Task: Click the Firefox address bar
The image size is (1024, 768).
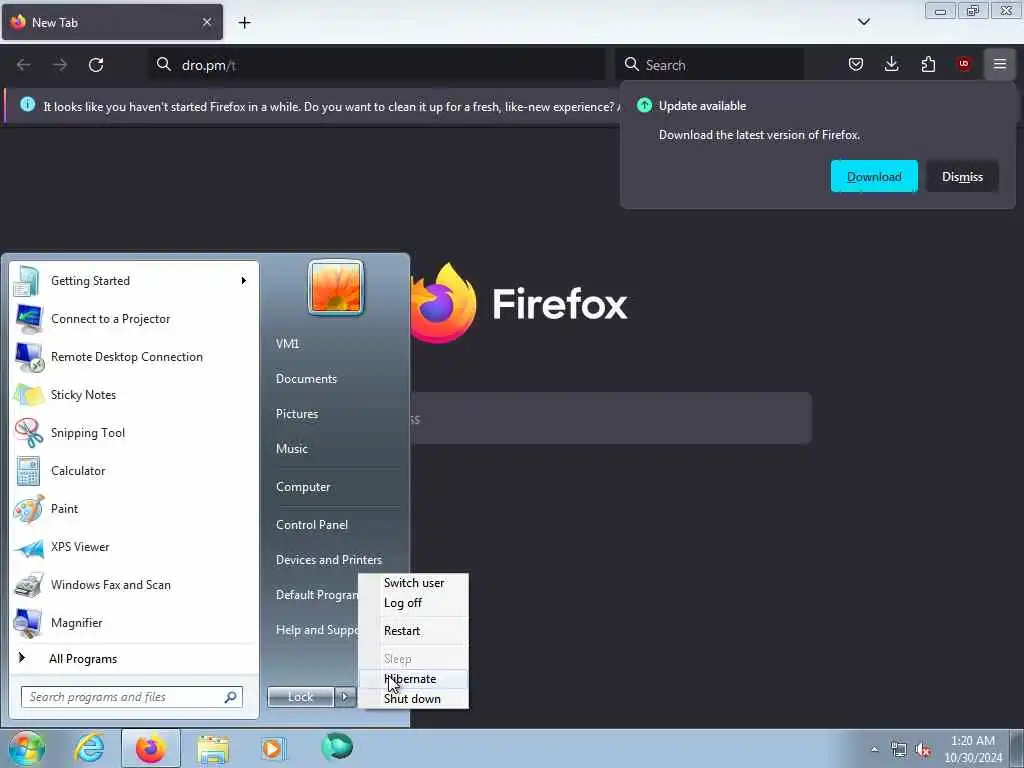Action: click(x=377, y=65)
